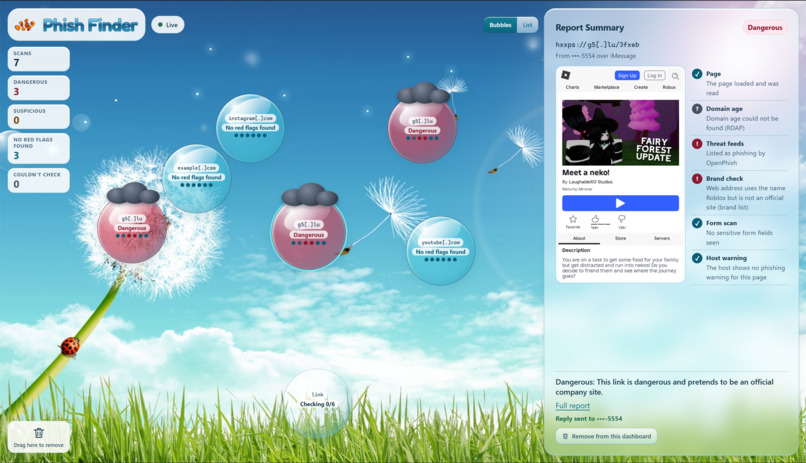Click the Sign Up button in preview
This screenshot has width=806, height=463.
point(627,76)
